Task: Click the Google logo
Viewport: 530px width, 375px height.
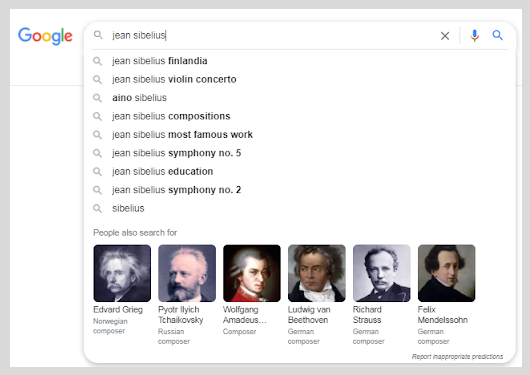Action: click(x=45, y=36)
